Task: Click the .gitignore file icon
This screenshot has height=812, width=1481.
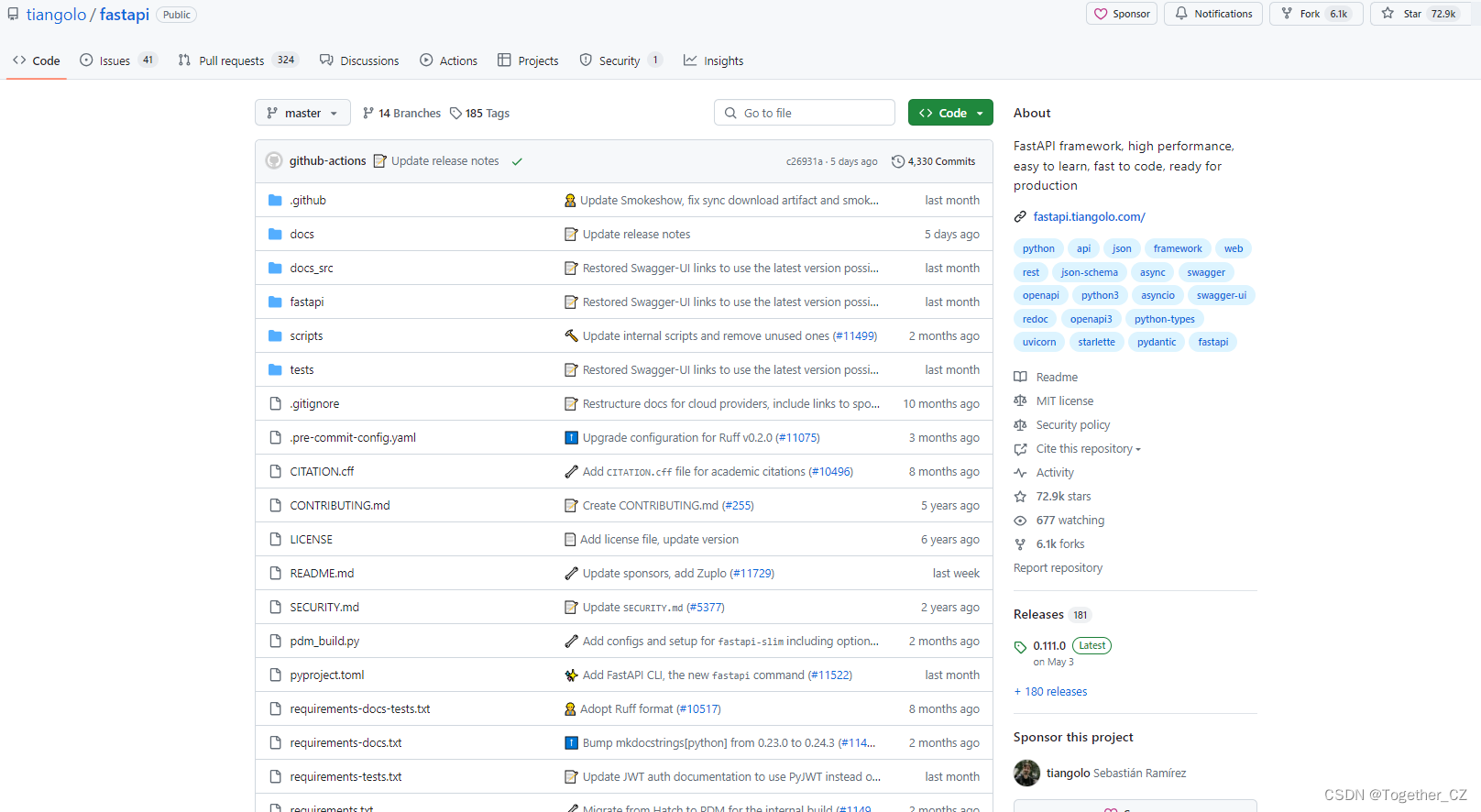Action: point(275,403)
